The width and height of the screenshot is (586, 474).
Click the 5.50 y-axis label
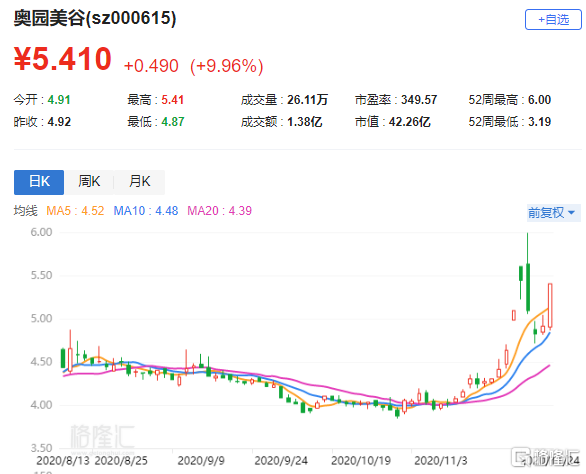point(41,276)
